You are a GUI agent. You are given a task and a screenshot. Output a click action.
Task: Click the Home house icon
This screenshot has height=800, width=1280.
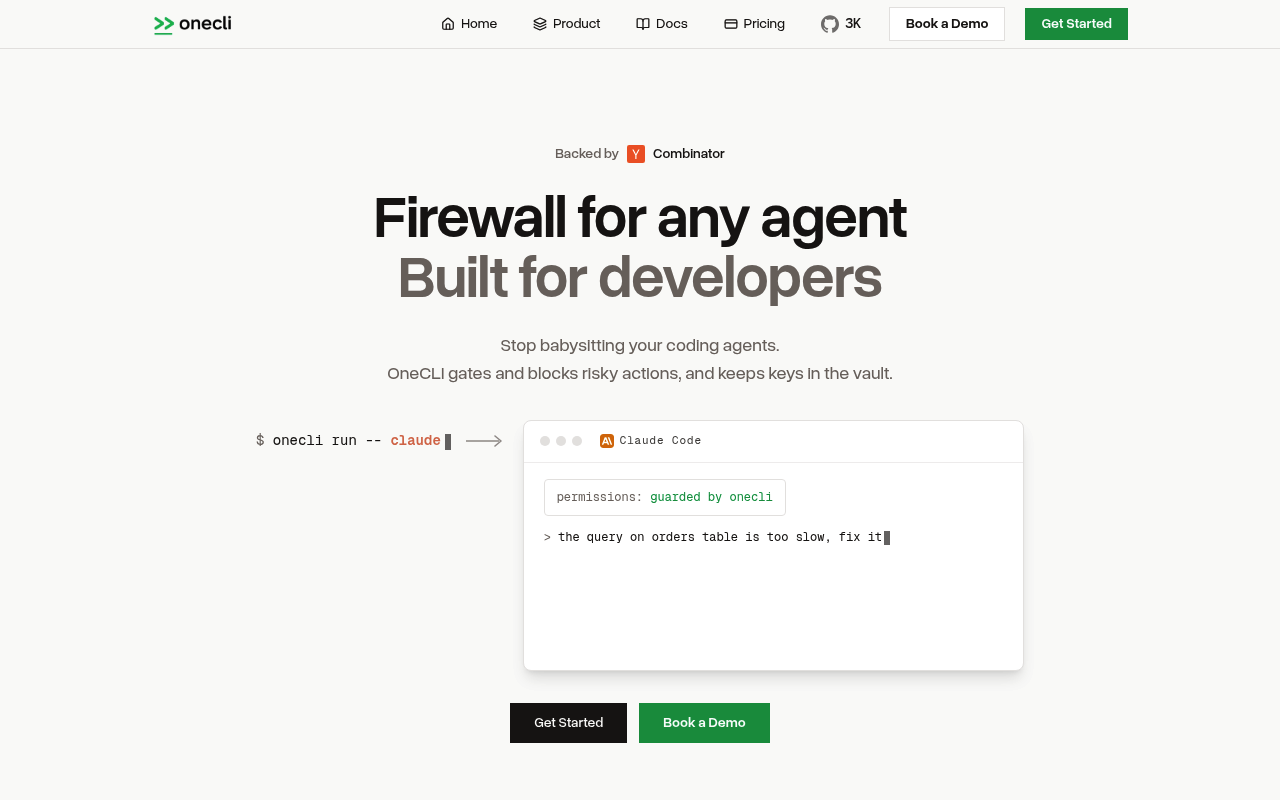pos(448,24)
